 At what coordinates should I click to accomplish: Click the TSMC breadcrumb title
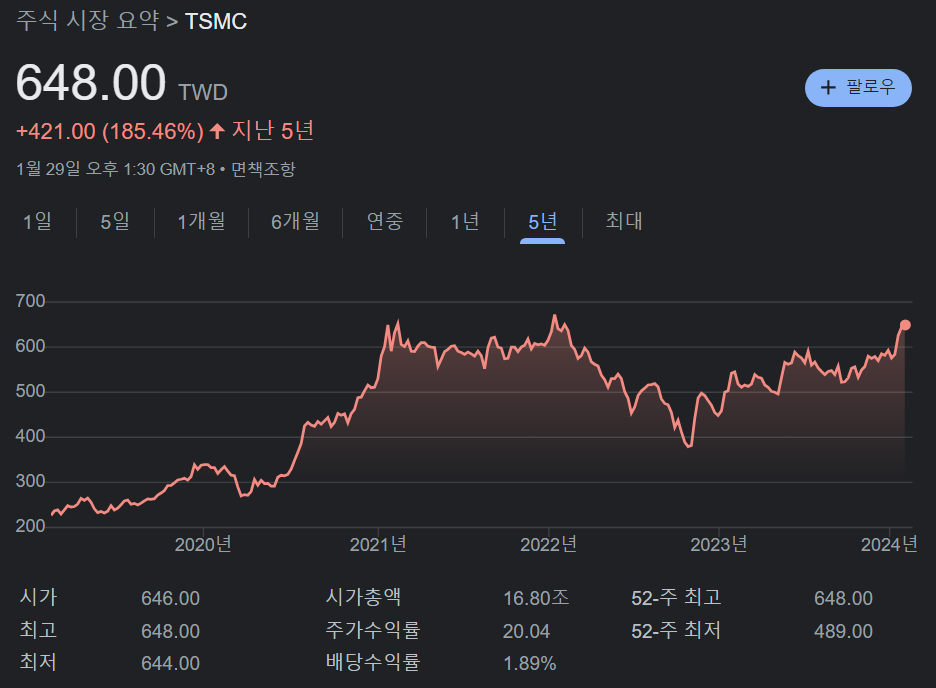pos(216,21)
